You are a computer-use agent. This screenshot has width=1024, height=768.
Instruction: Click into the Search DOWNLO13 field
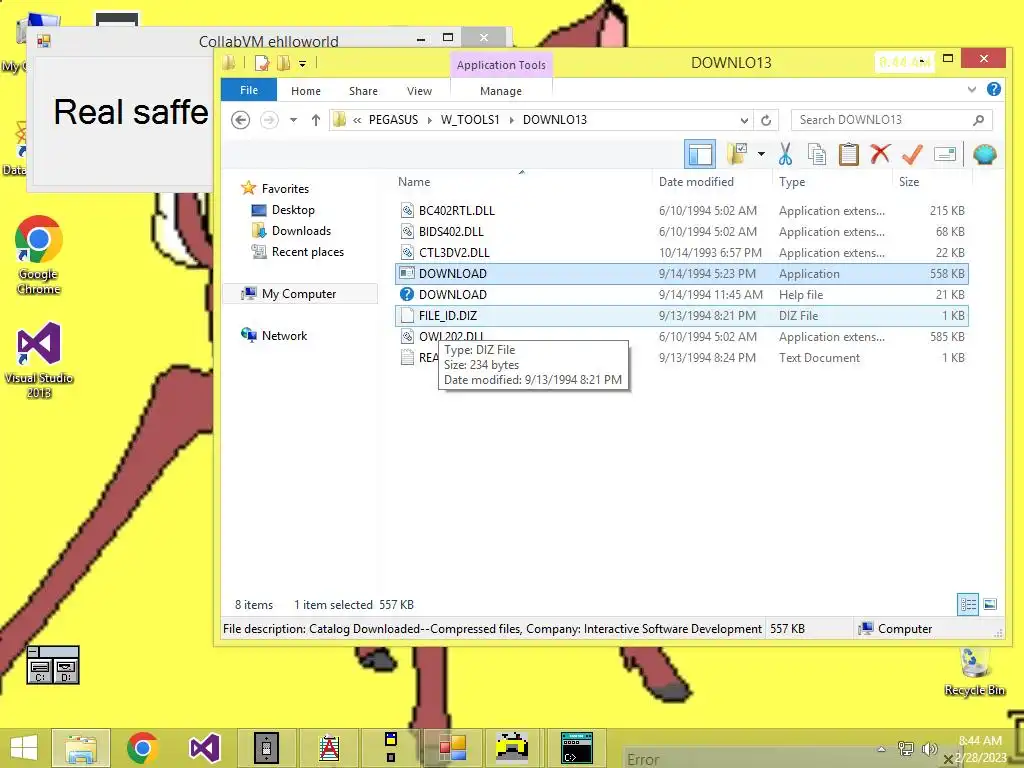(882, 120)
